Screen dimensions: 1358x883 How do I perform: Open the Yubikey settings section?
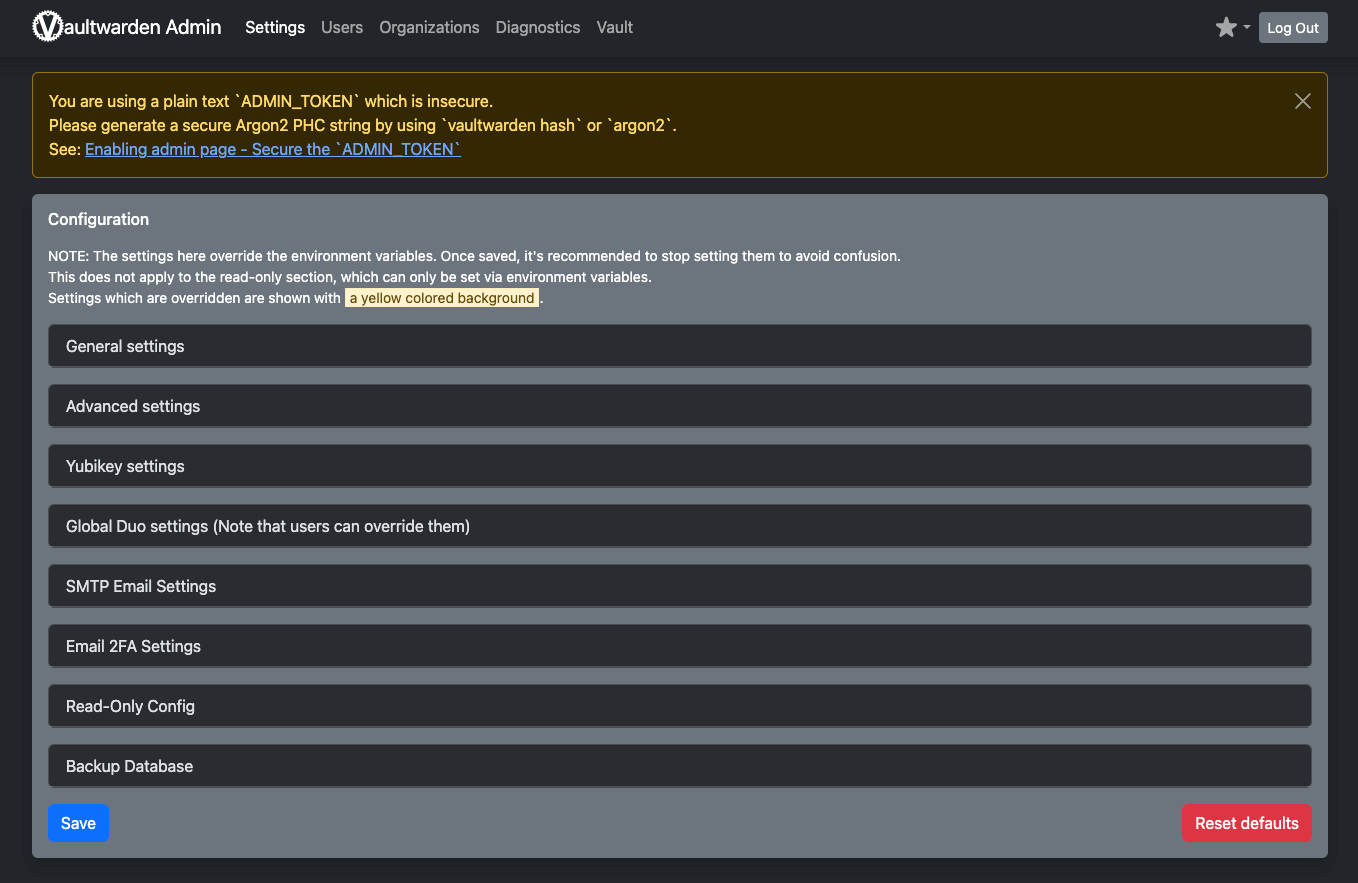pos(679,466)
